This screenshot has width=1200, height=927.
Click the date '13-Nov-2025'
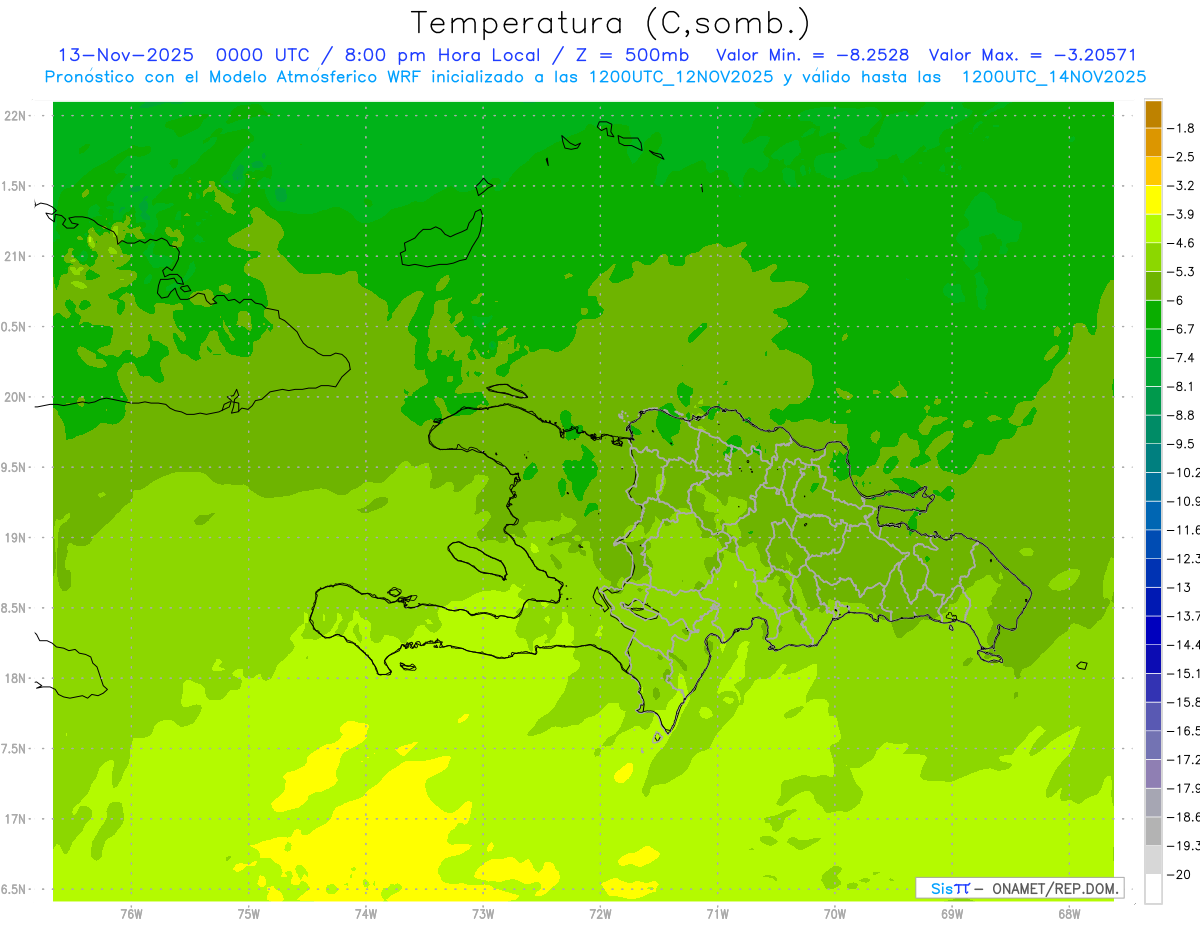coord(126,55)
